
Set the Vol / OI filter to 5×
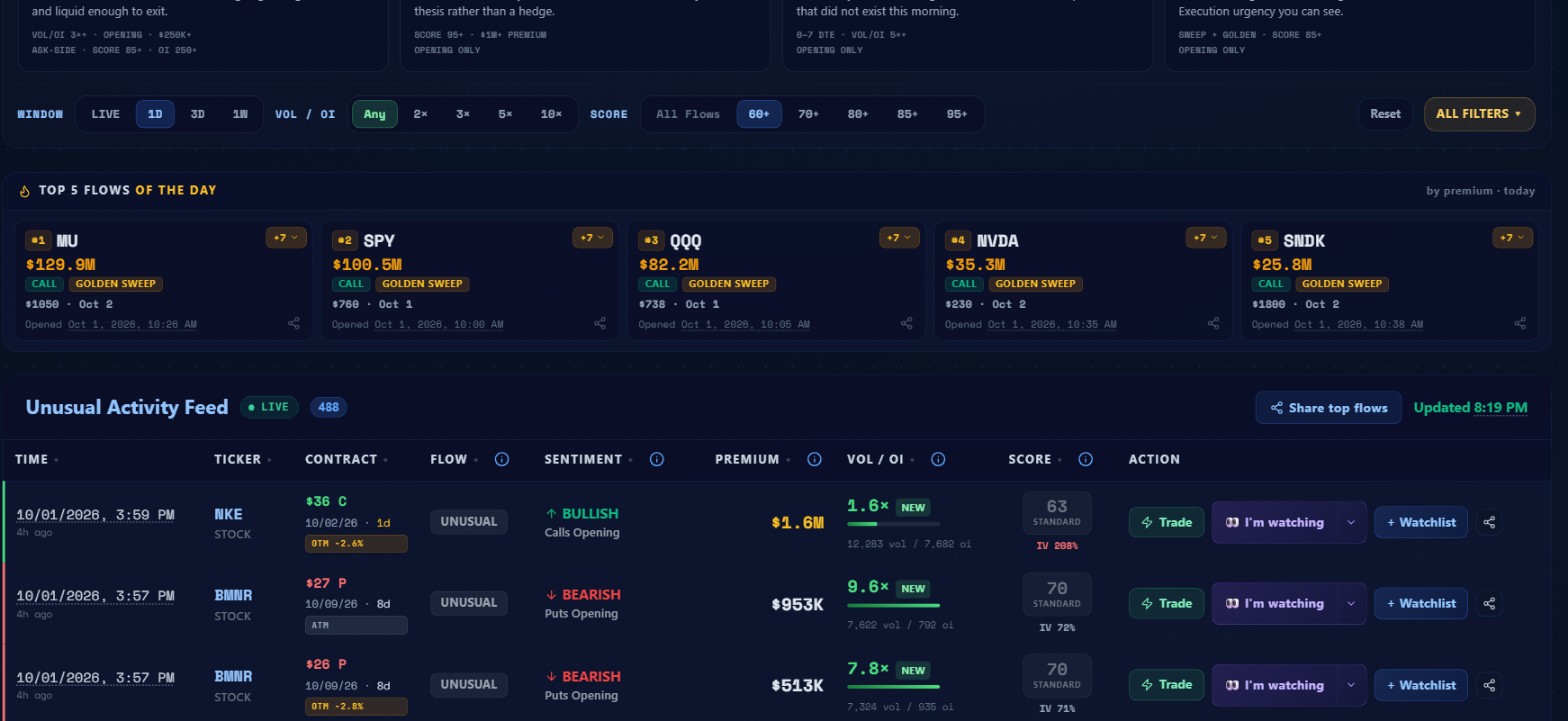(x=505, y=114)
